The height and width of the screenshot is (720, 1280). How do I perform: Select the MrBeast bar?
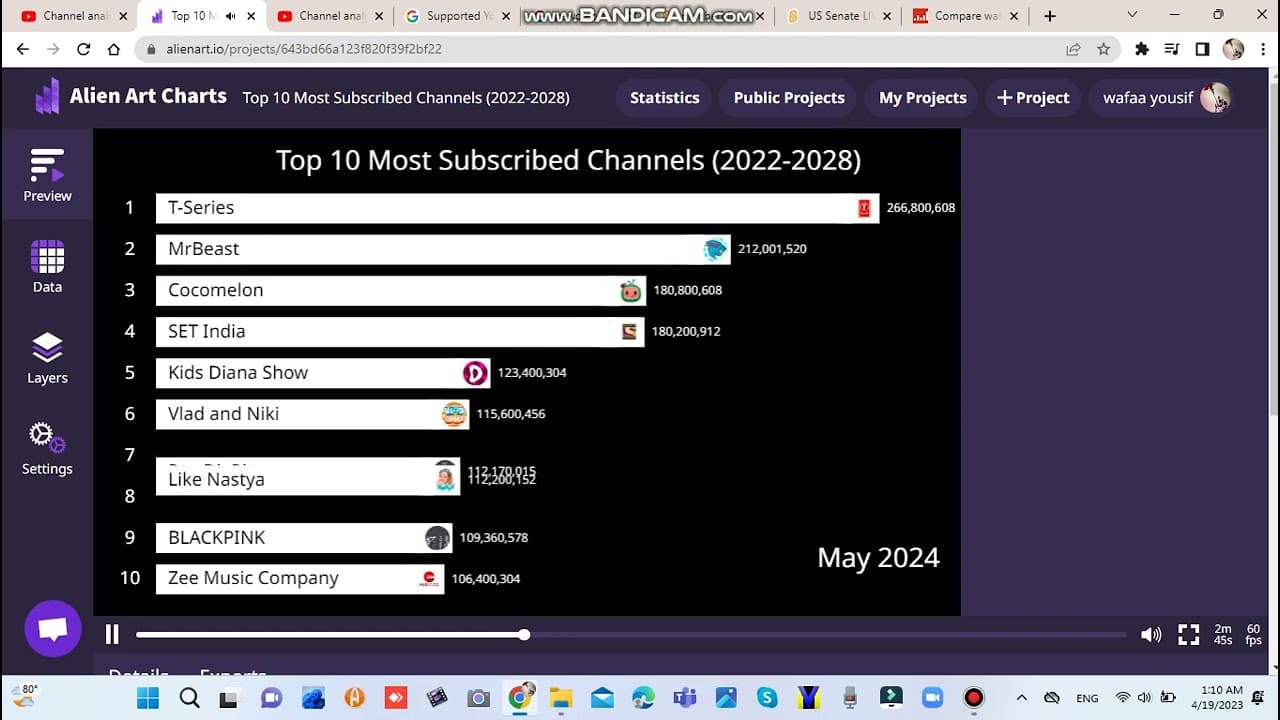[443, 249]
